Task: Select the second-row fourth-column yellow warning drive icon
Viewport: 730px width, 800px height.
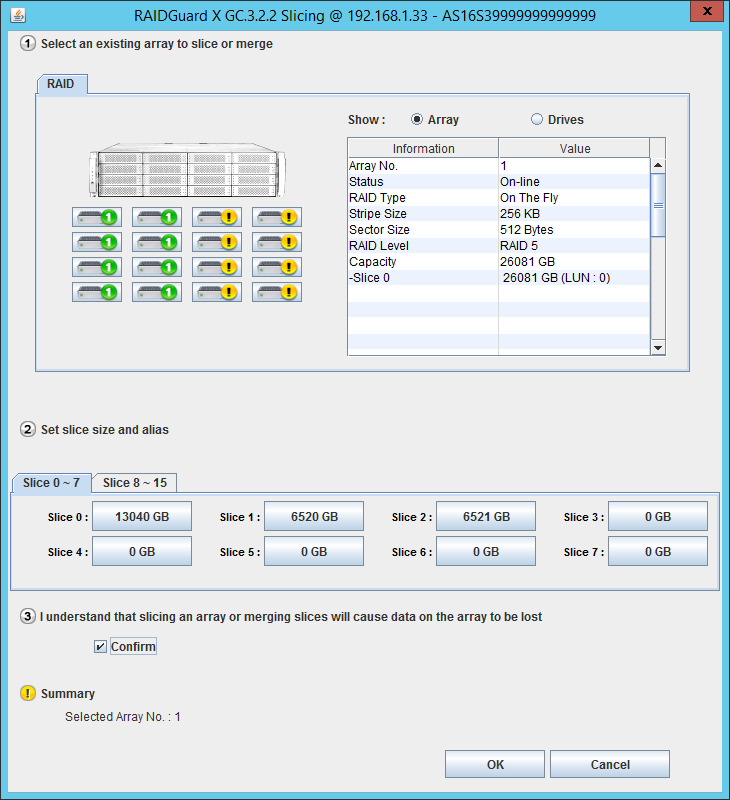Action: click(x=277, y=242)
